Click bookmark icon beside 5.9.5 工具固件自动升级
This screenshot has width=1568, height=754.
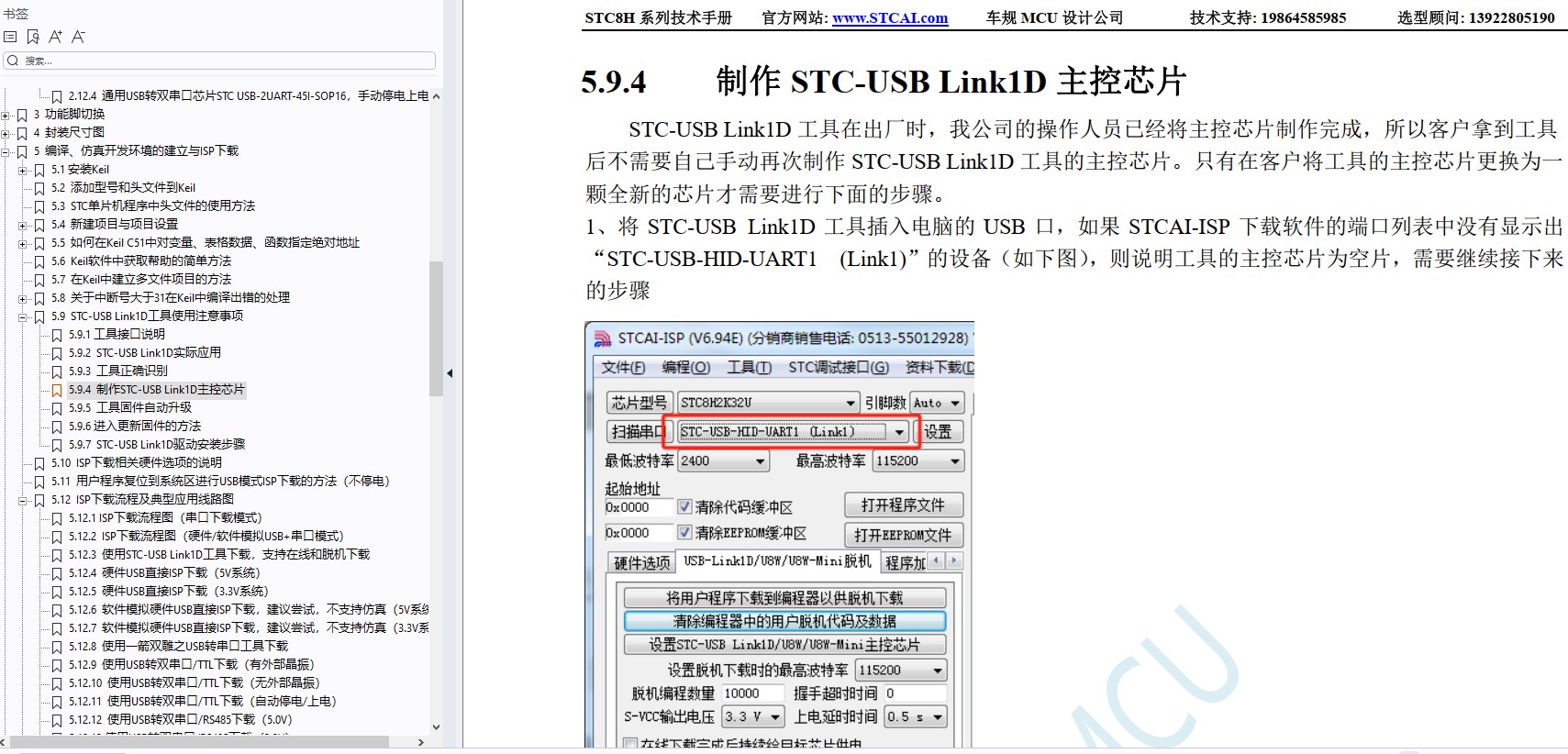pos(57,408)
